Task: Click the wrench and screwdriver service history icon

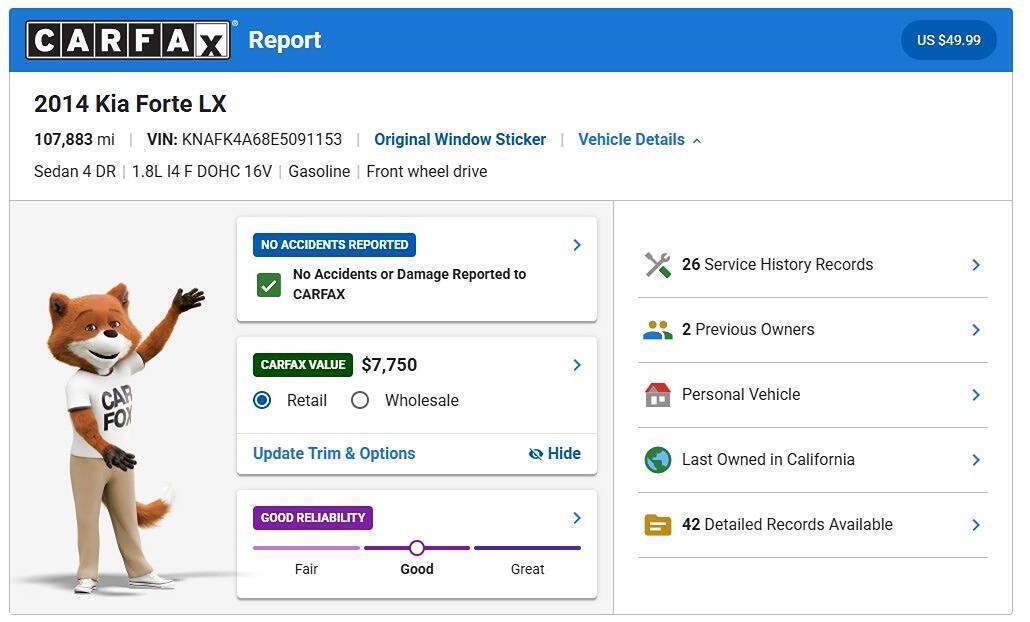Action: tap(658, 265)
